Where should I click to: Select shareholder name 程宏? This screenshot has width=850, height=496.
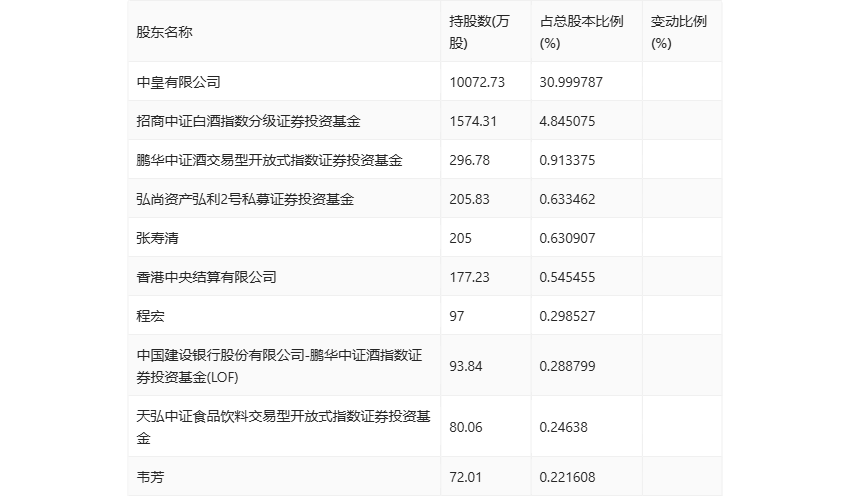(x=150, y=316)
